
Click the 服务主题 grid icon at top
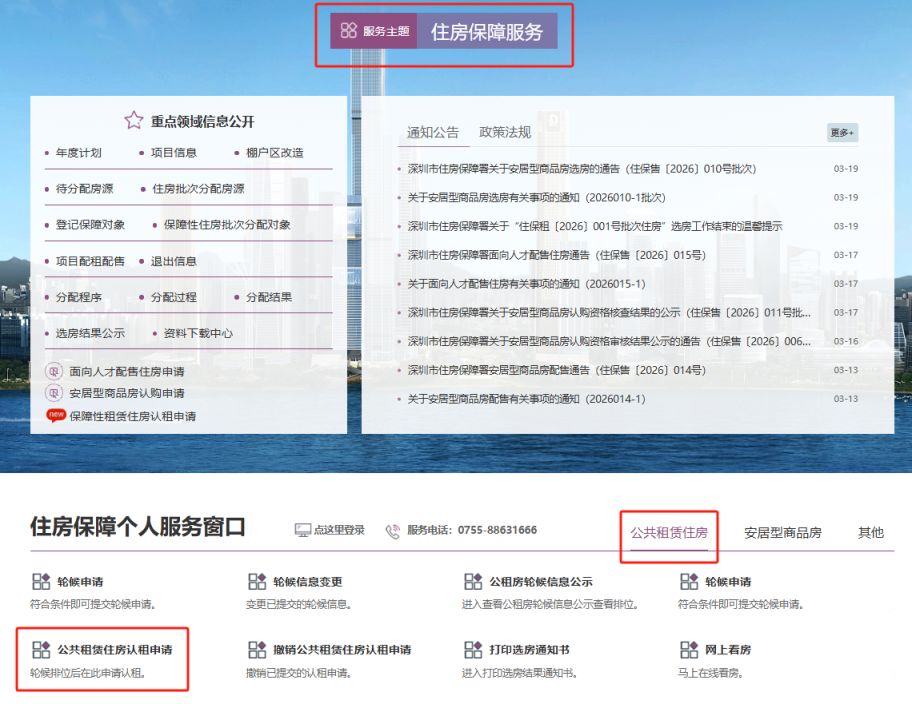(x=347, y=31)
